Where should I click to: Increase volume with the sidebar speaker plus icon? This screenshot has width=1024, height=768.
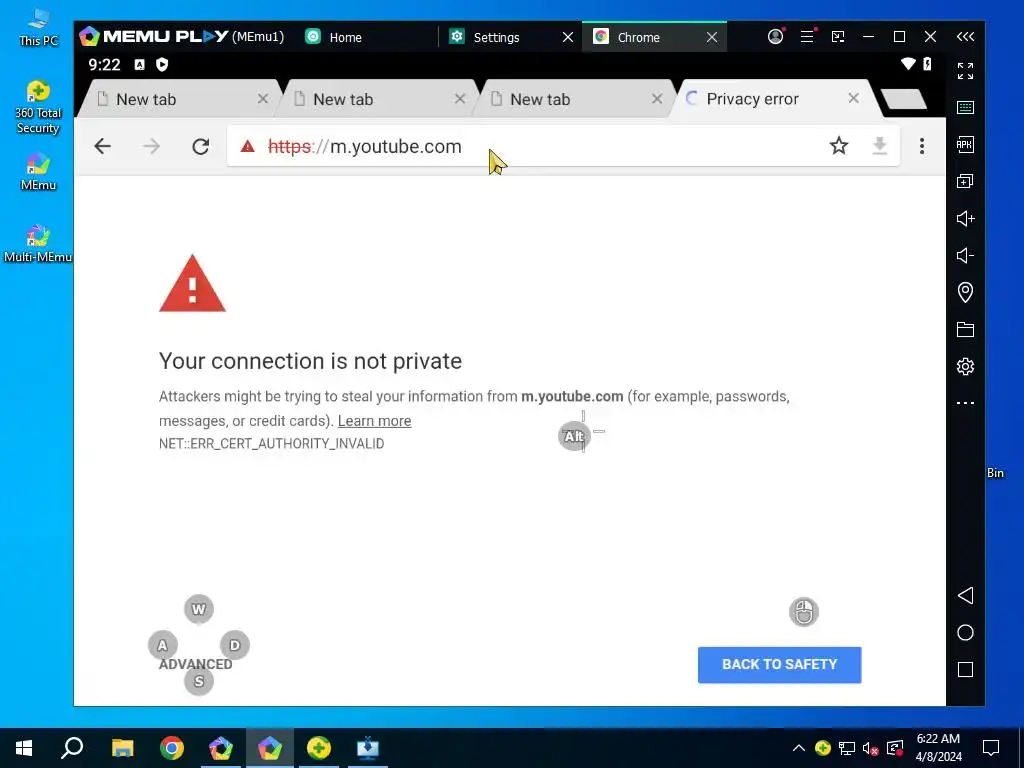point(965,218)
